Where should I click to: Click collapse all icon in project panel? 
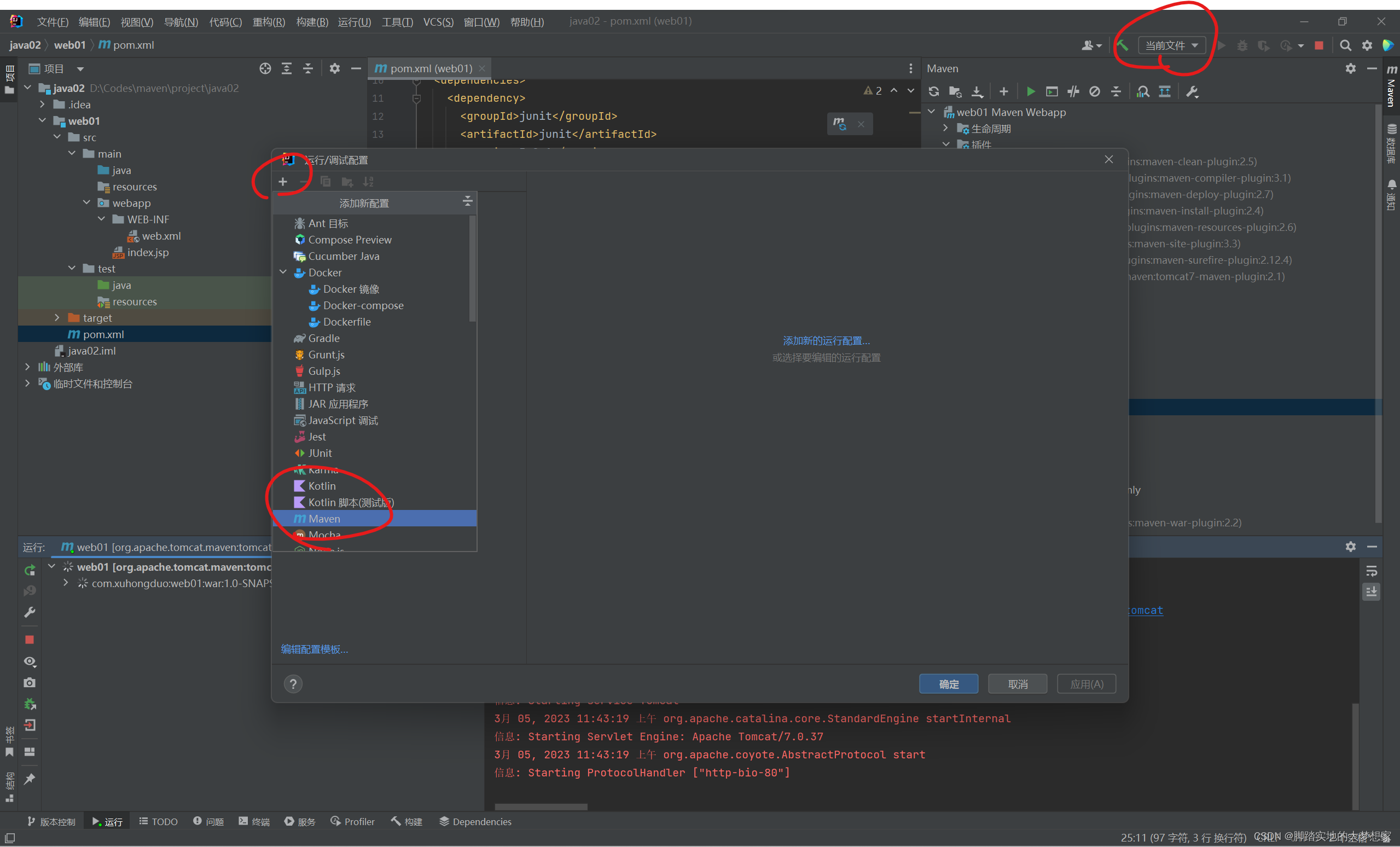pos(308,69)
